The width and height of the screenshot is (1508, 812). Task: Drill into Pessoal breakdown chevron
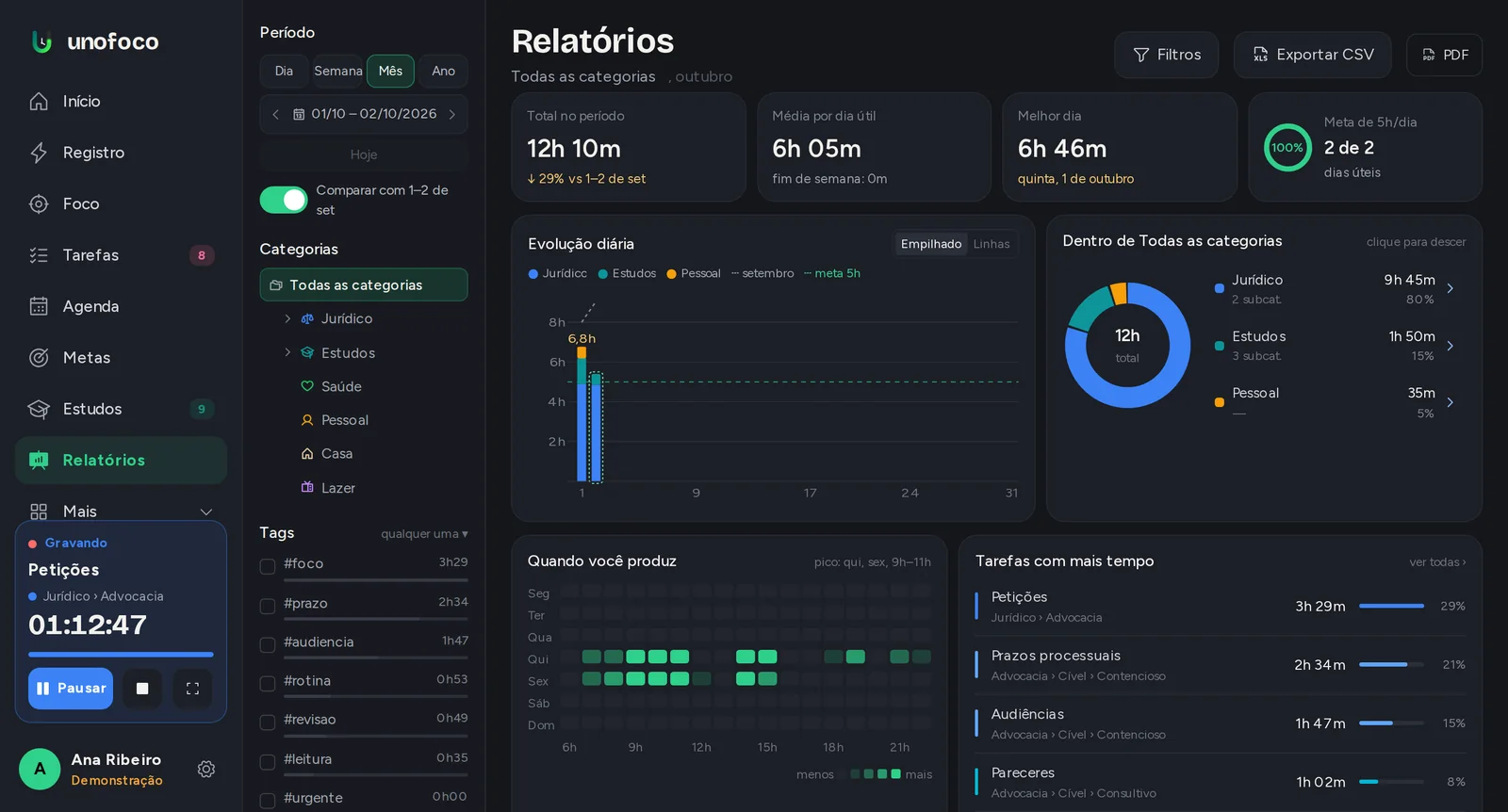1450,402
